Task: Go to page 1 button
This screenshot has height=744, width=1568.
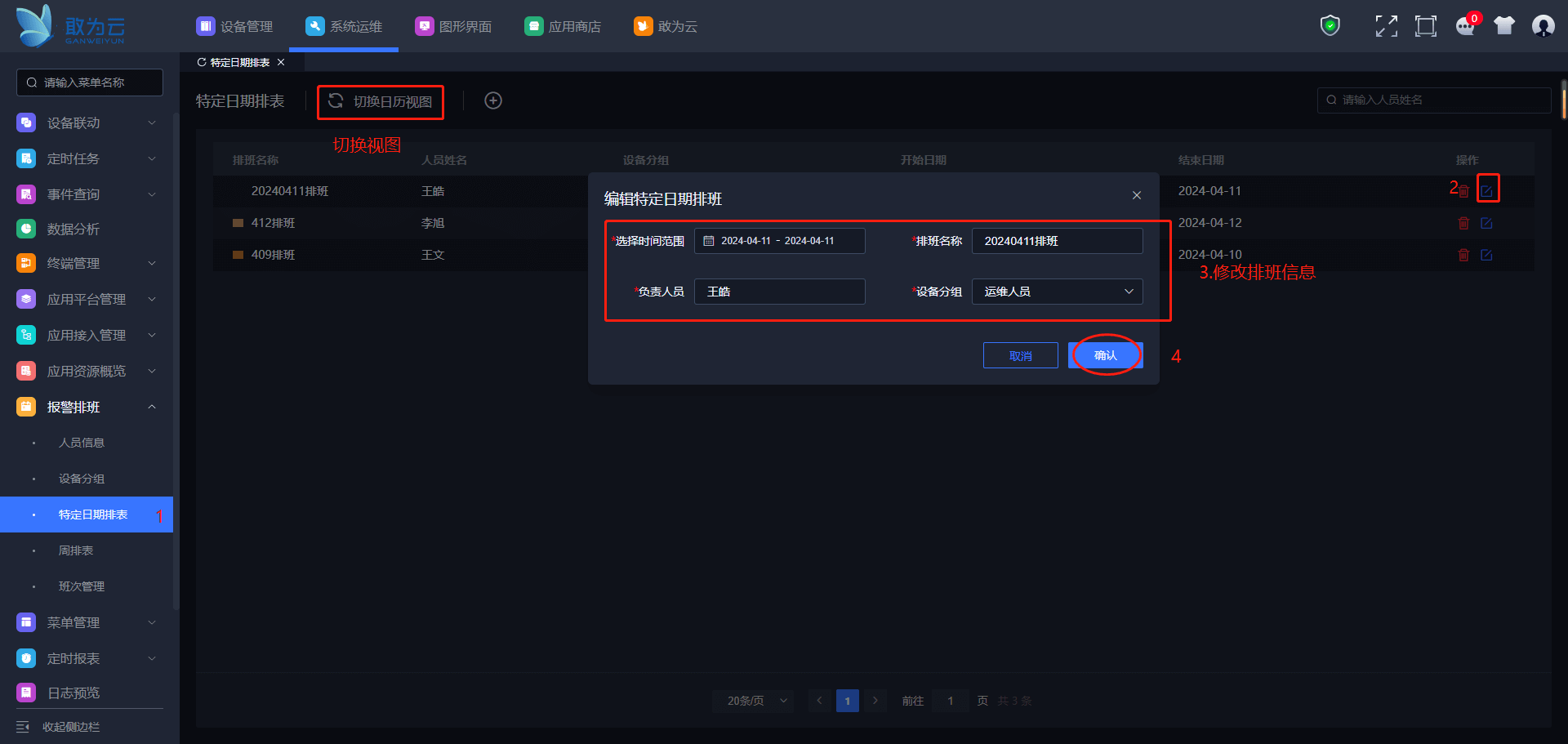Action: pos(848,701)
